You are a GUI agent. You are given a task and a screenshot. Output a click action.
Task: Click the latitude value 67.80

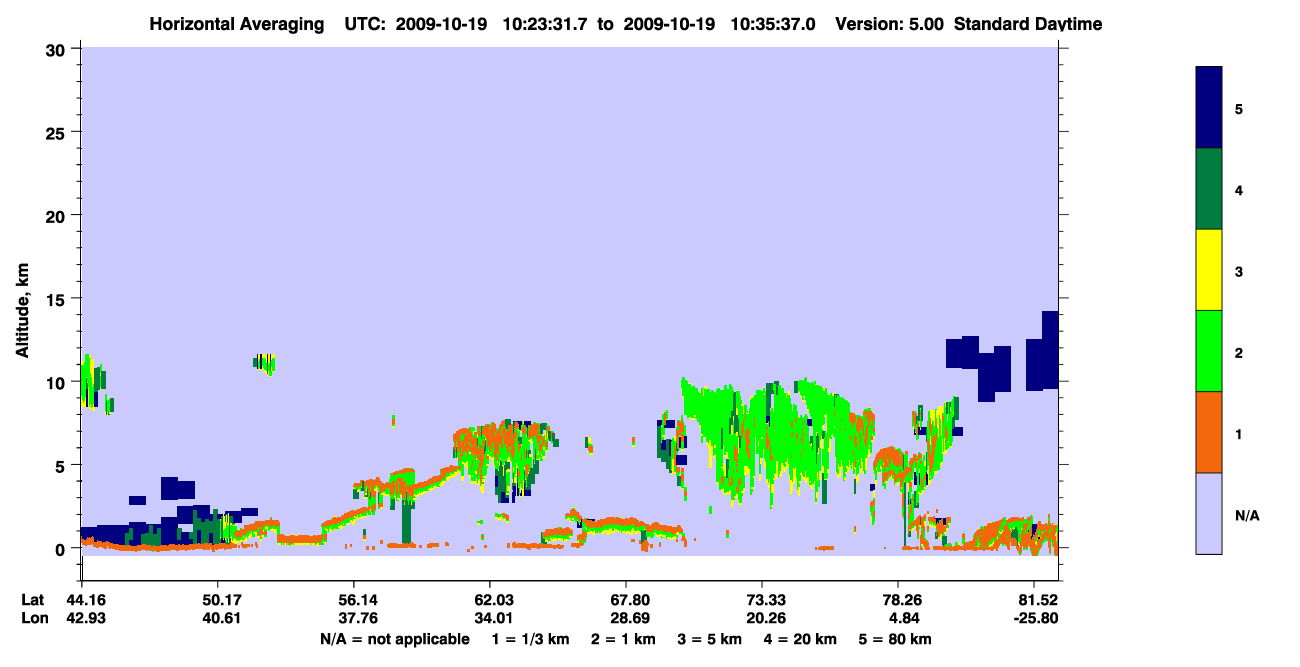(626, 600)
